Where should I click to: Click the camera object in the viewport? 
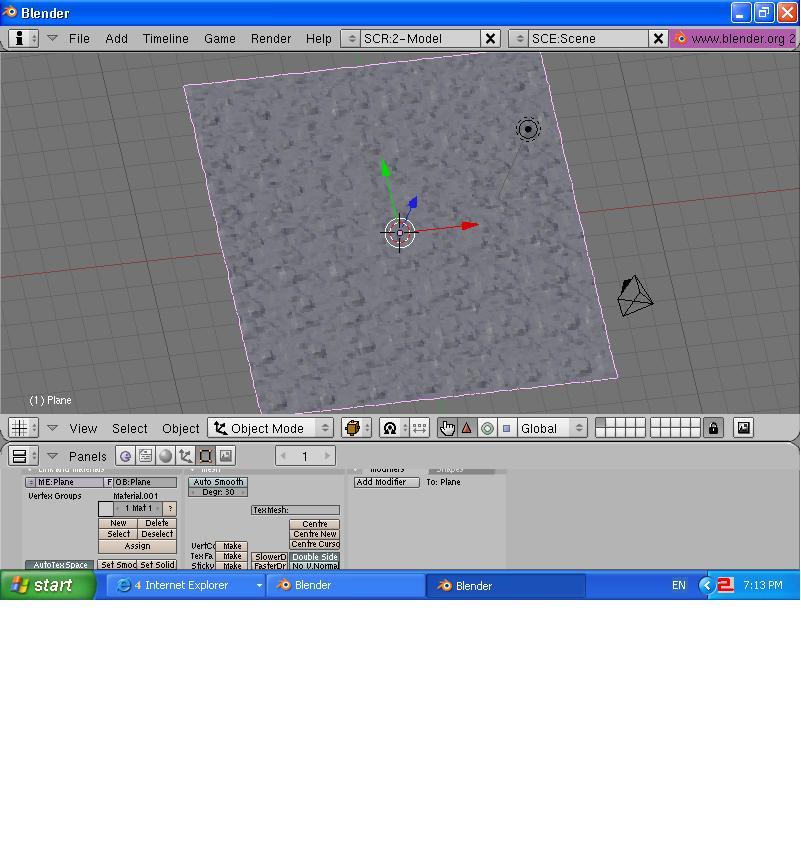click(x=635, y=296)
